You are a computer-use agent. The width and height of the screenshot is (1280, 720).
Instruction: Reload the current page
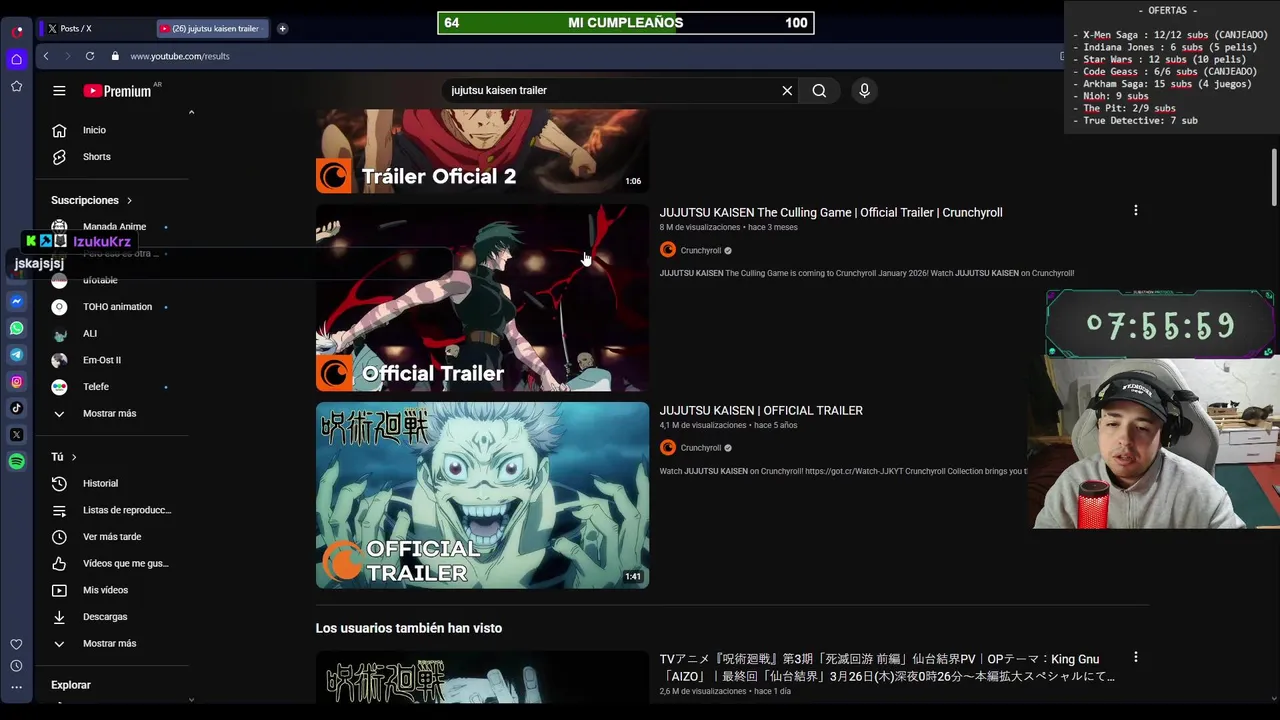[x=90, y=56]
